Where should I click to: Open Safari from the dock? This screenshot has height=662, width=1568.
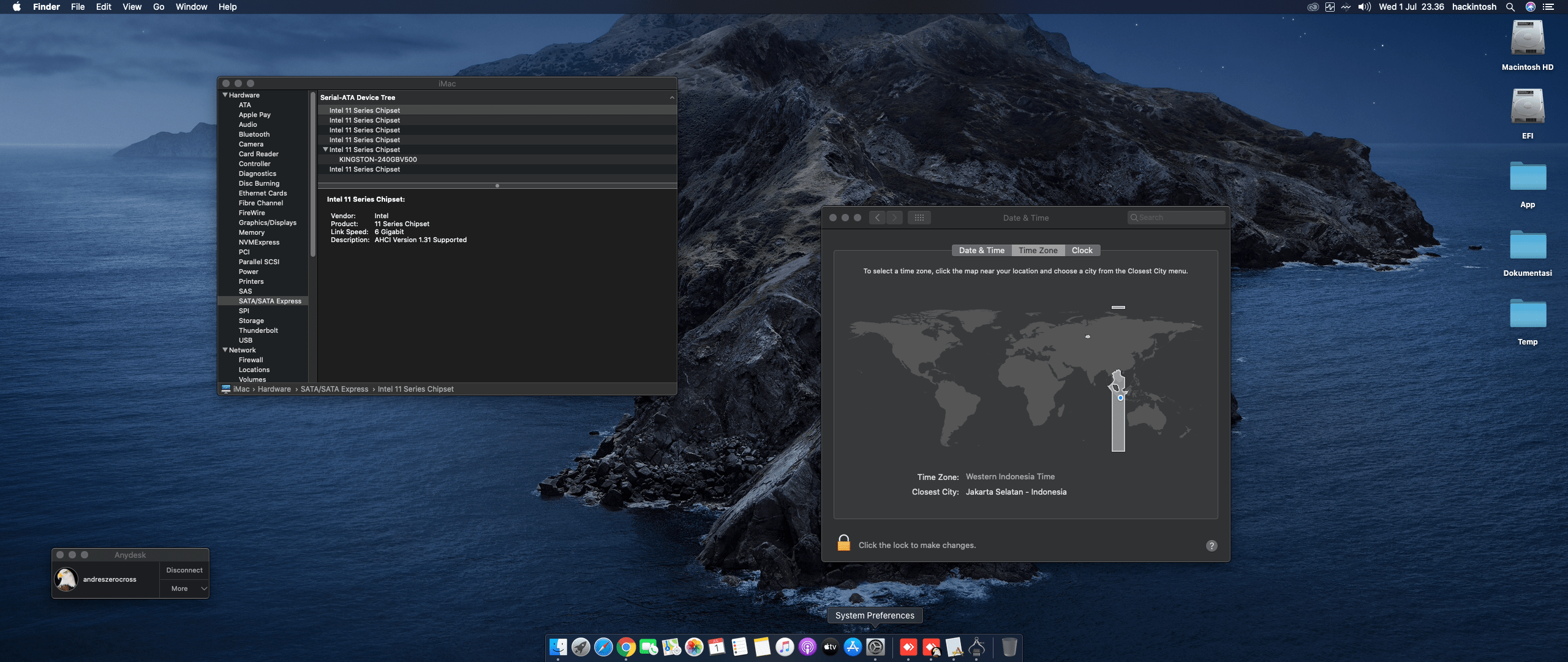[603, 647]
